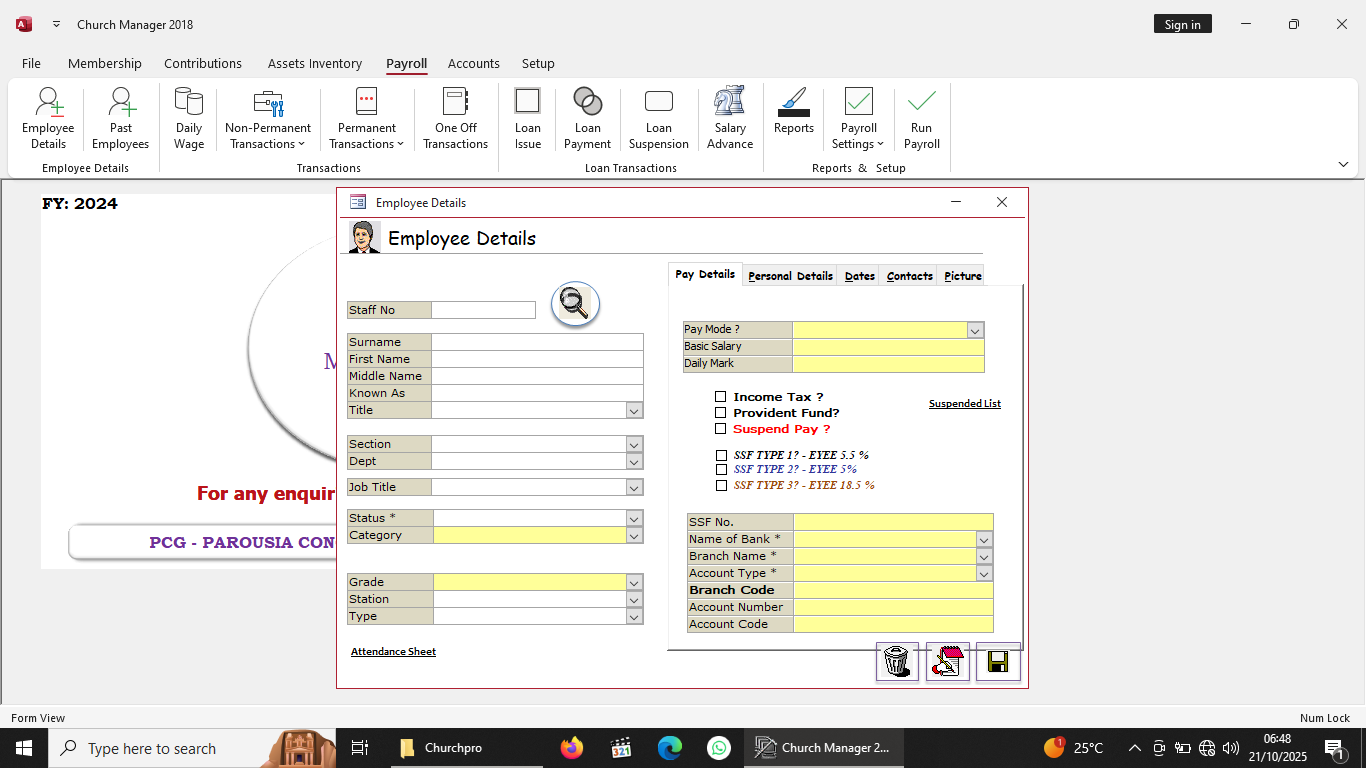Open the Suspended List link
Image resolution: width=1366 pixels, height=768 pixels.
[964, 404]
